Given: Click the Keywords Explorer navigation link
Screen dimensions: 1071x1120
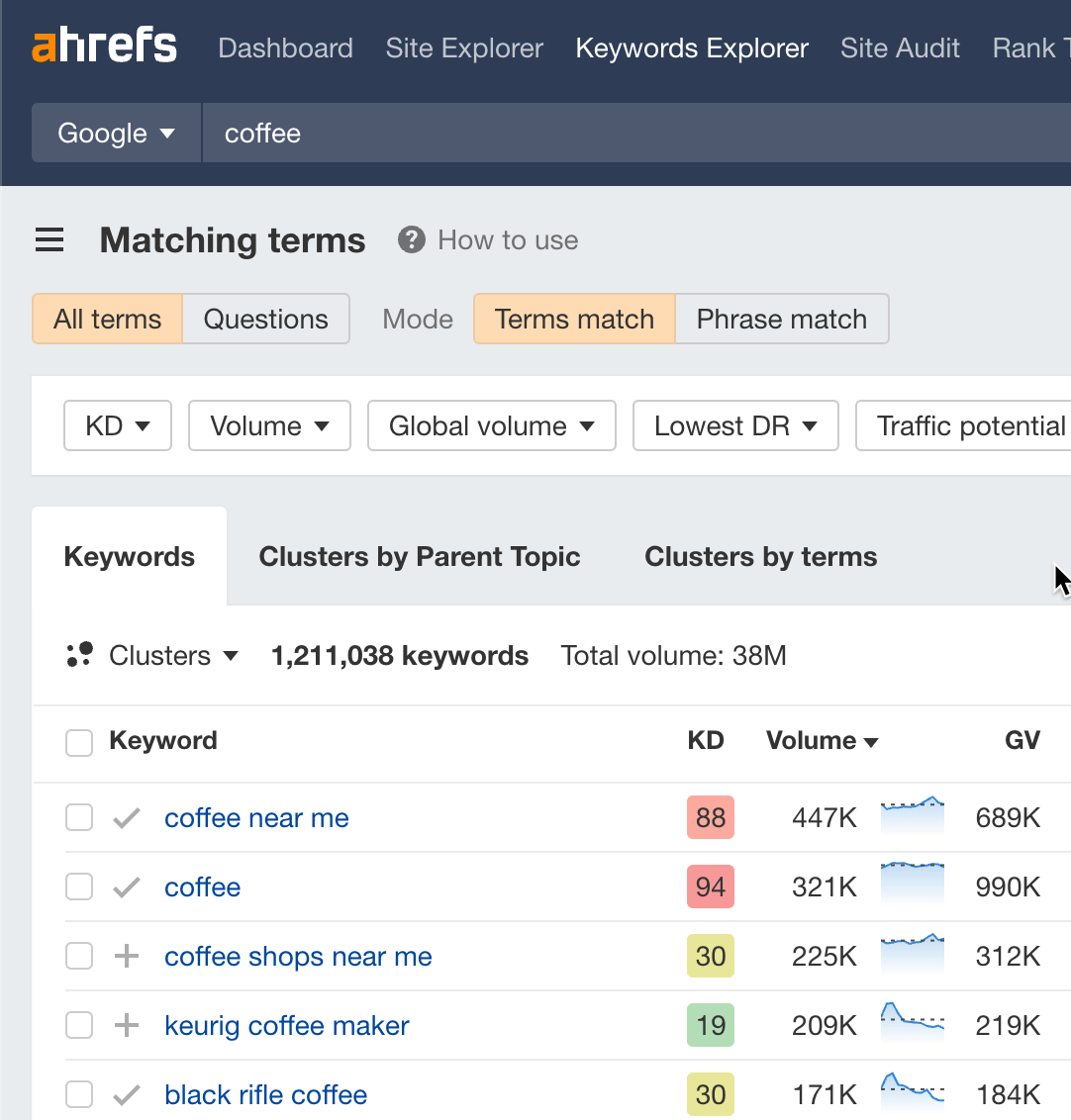Looking at the screenshot, I should [x=691, y=47].
